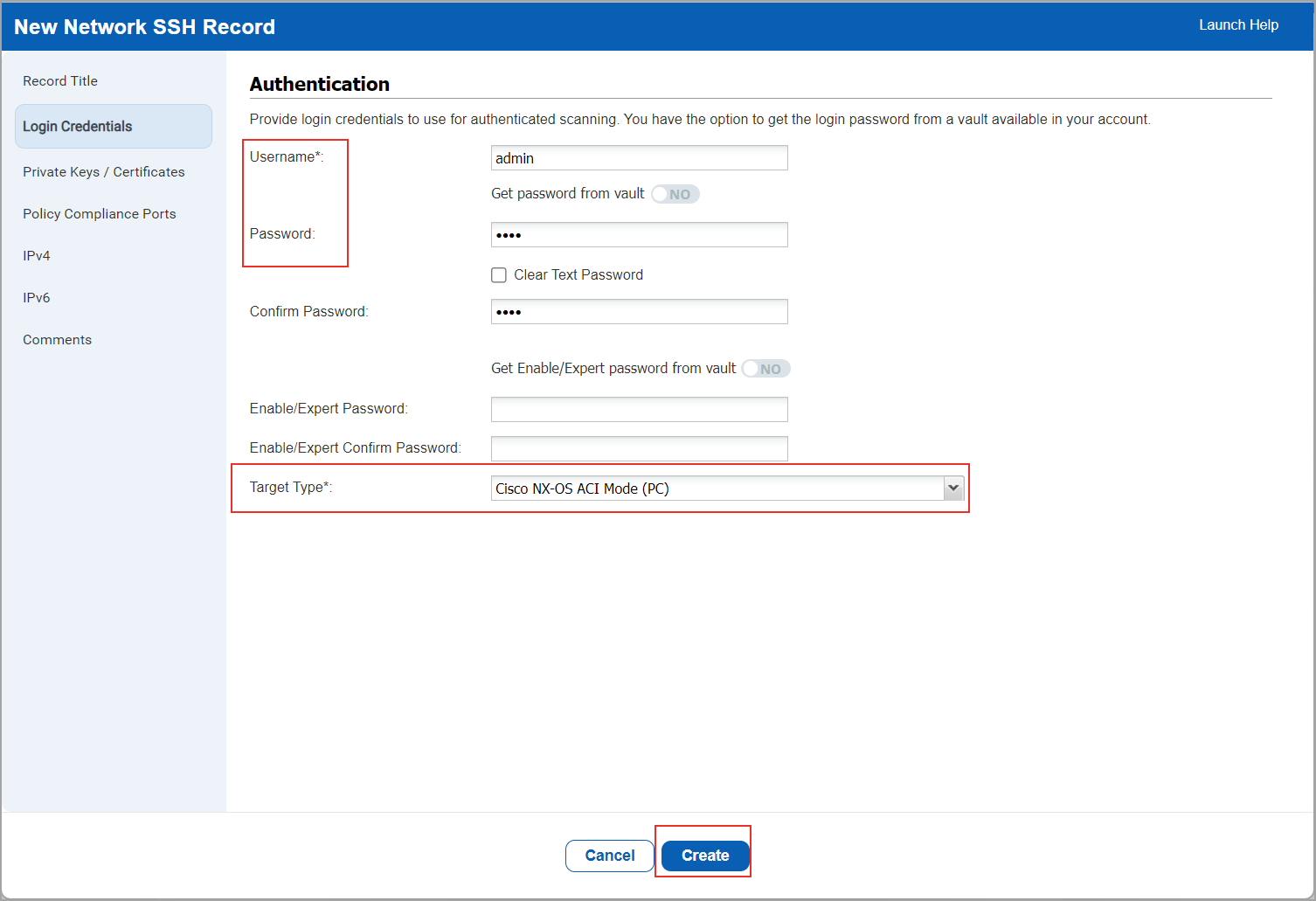This screenshot has width=1316, height=901.
Task: Check the Clear Text Password checkbox
Action: point(498,274)
